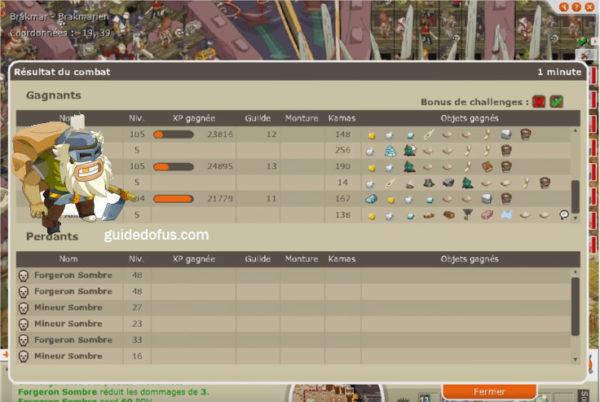Select the green ore in the 190 kamas row
Image resolution: width=600 pixels, height=402 pixels.
point(410,167)
